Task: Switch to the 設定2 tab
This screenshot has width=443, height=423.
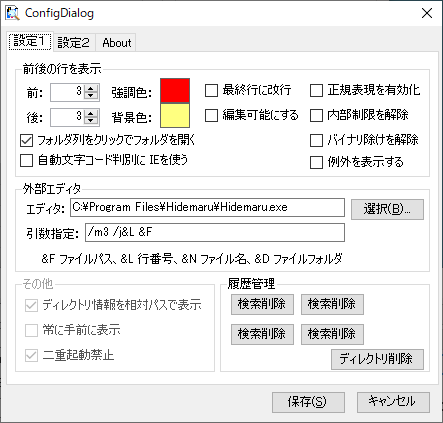Action: [x=74, y=43]
